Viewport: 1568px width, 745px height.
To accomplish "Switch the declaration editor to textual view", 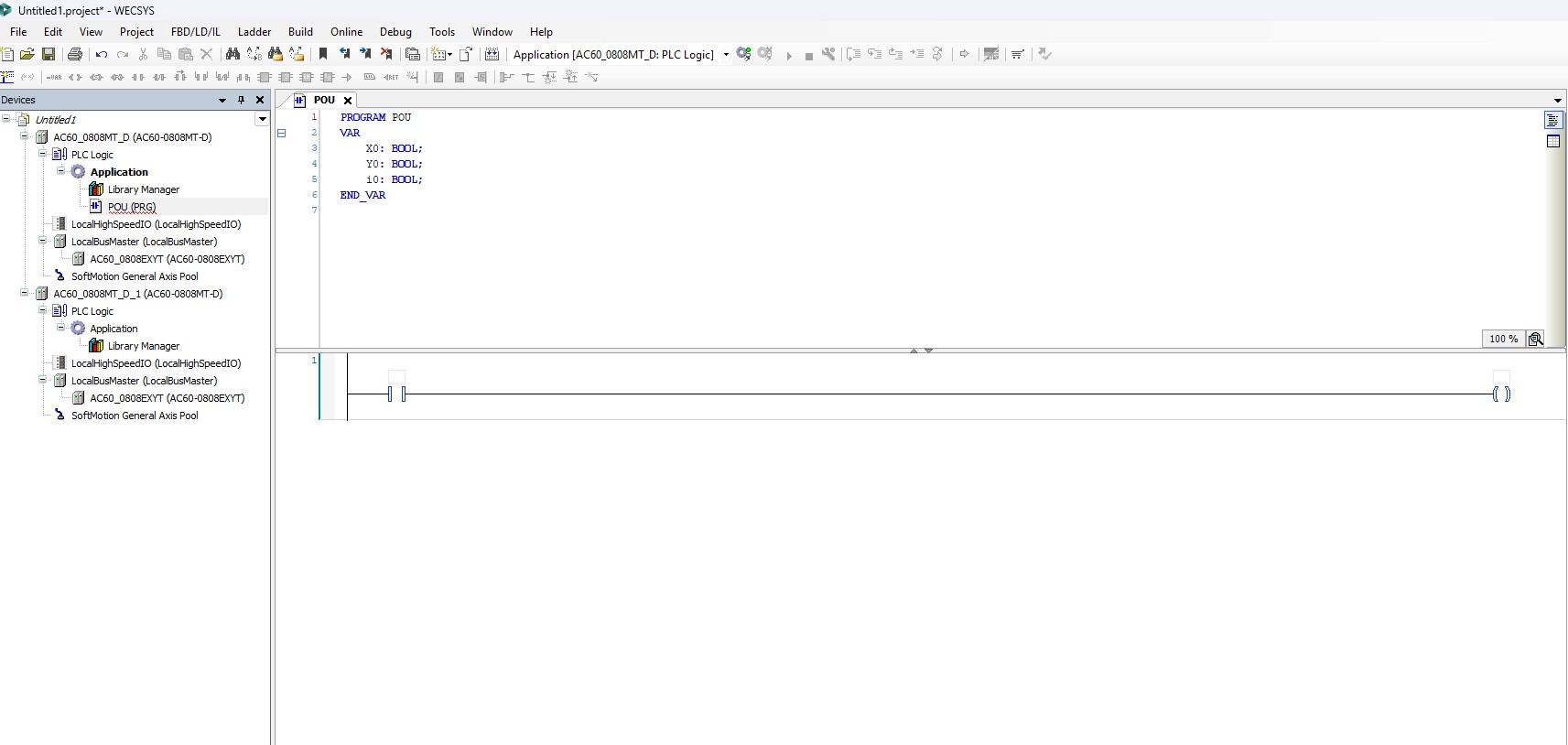I will pos(1552,120).
